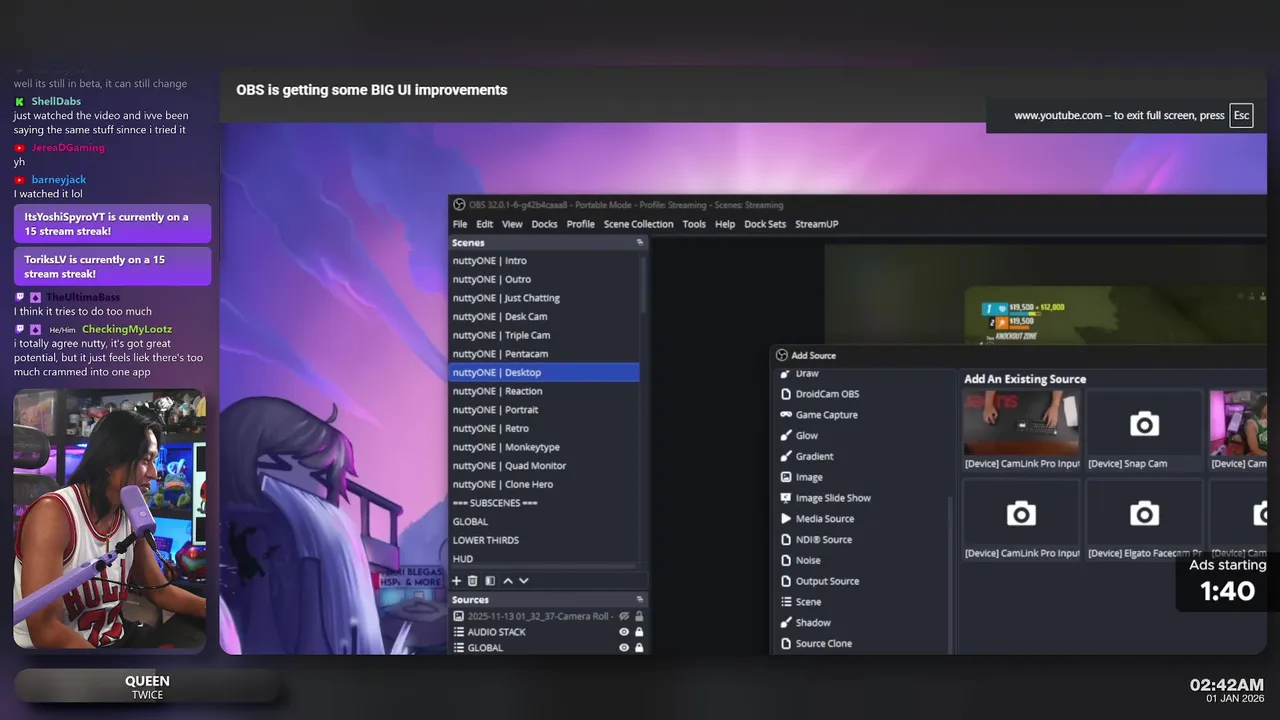Toggle lock on GLOBAL source

(x=639, y=648)
